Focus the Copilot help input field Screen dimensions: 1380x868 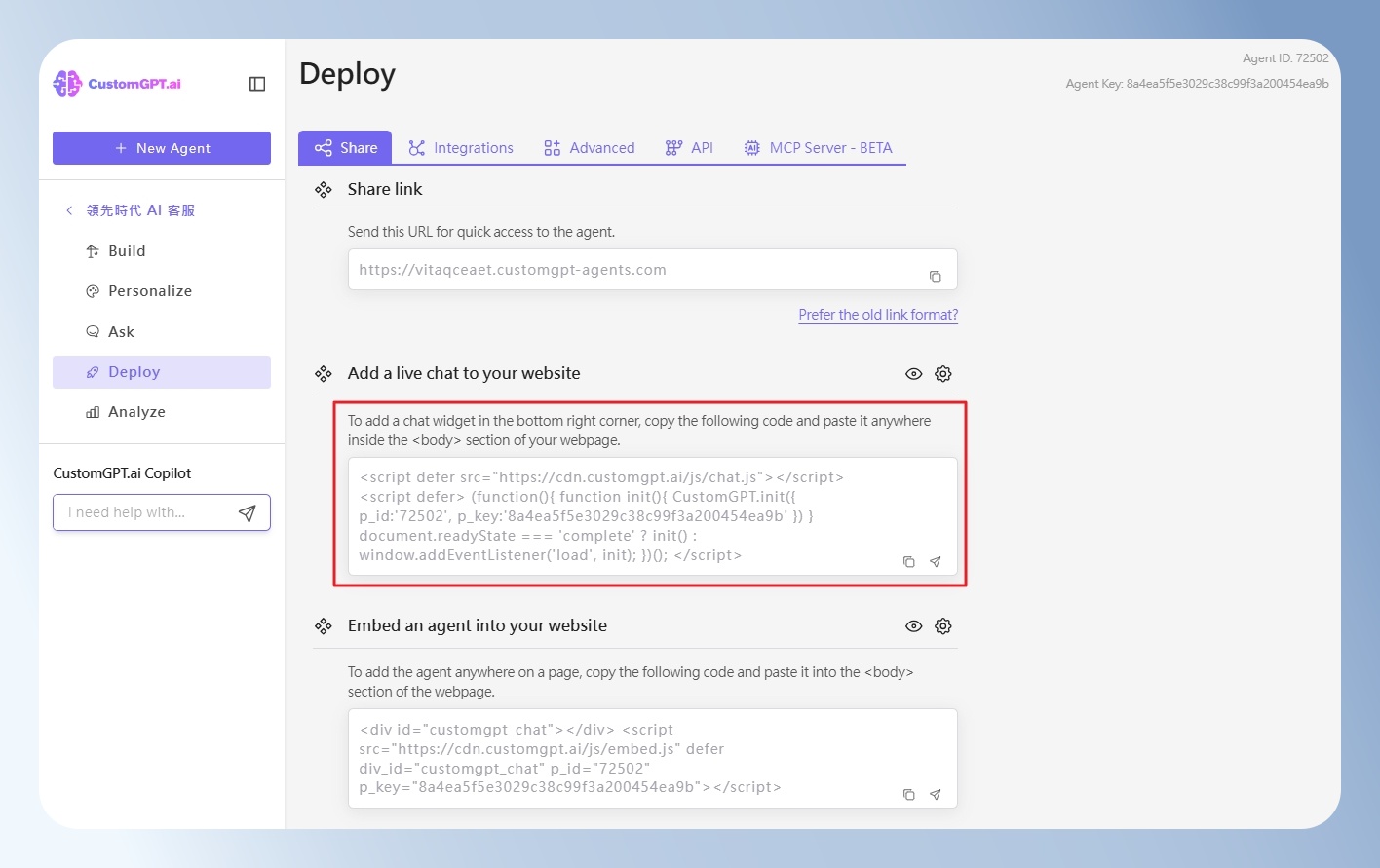point(146,512)
